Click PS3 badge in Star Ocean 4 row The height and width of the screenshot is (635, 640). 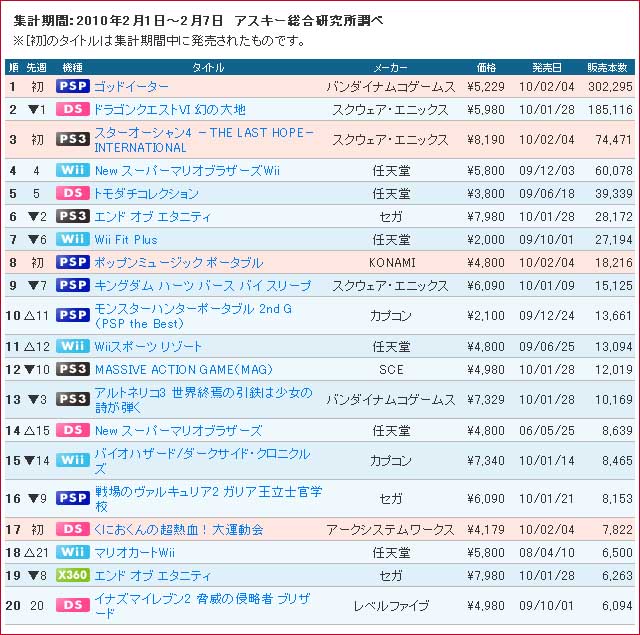click(73, 140)
